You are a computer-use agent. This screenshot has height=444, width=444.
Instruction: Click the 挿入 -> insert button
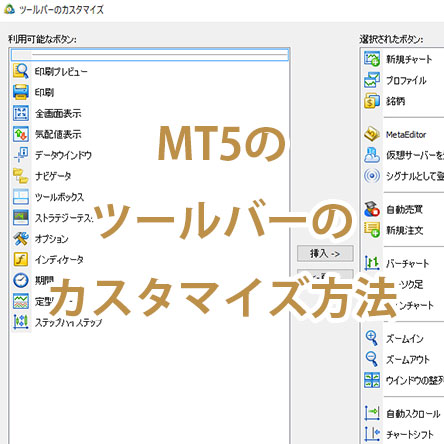pyautogui.click(x=325, y=254)
